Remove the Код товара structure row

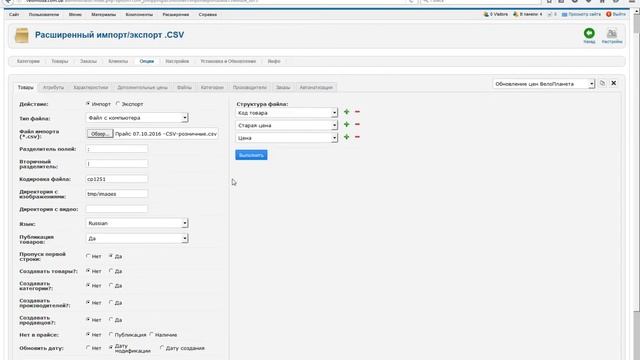[x=357, y=112]
